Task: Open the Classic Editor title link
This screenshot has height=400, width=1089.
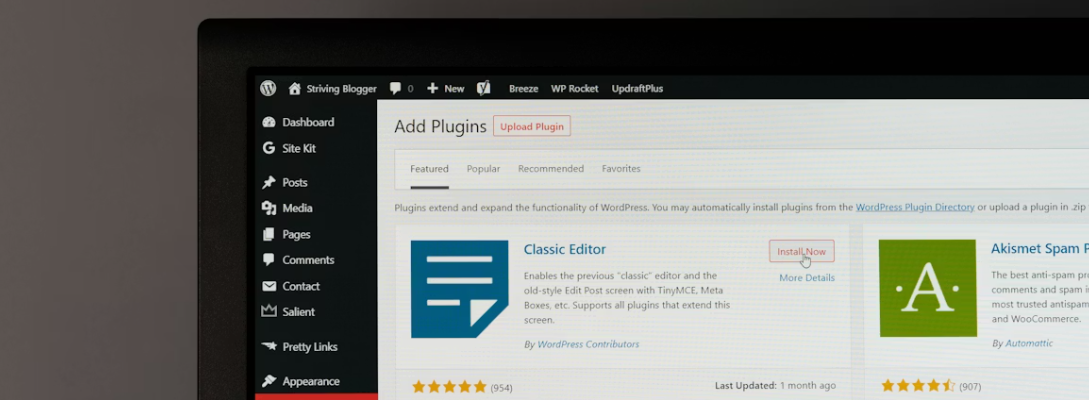Action: tap(565, 249)
